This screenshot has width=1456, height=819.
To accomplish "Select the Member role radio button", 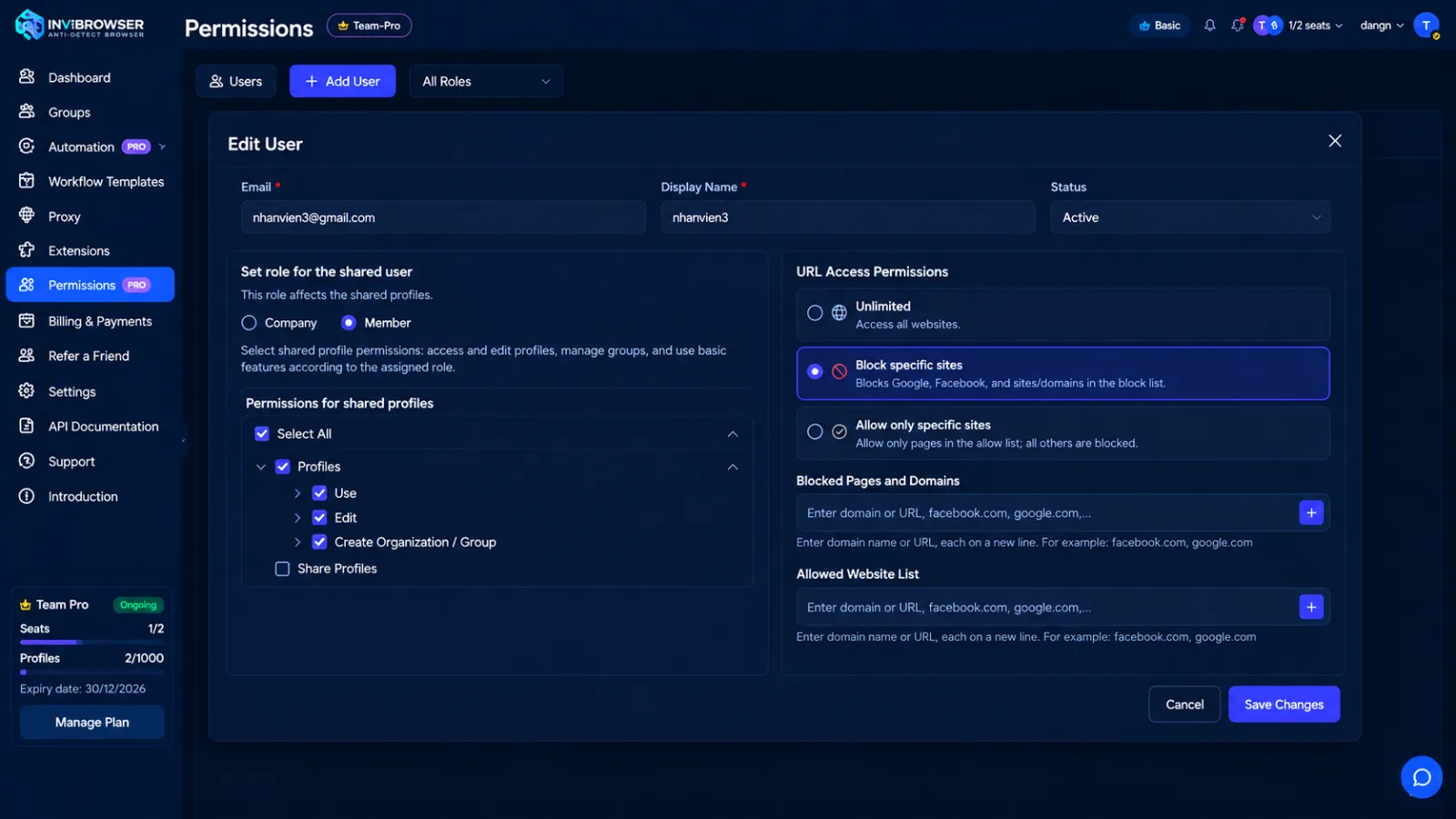I will (x=349, y=323).
